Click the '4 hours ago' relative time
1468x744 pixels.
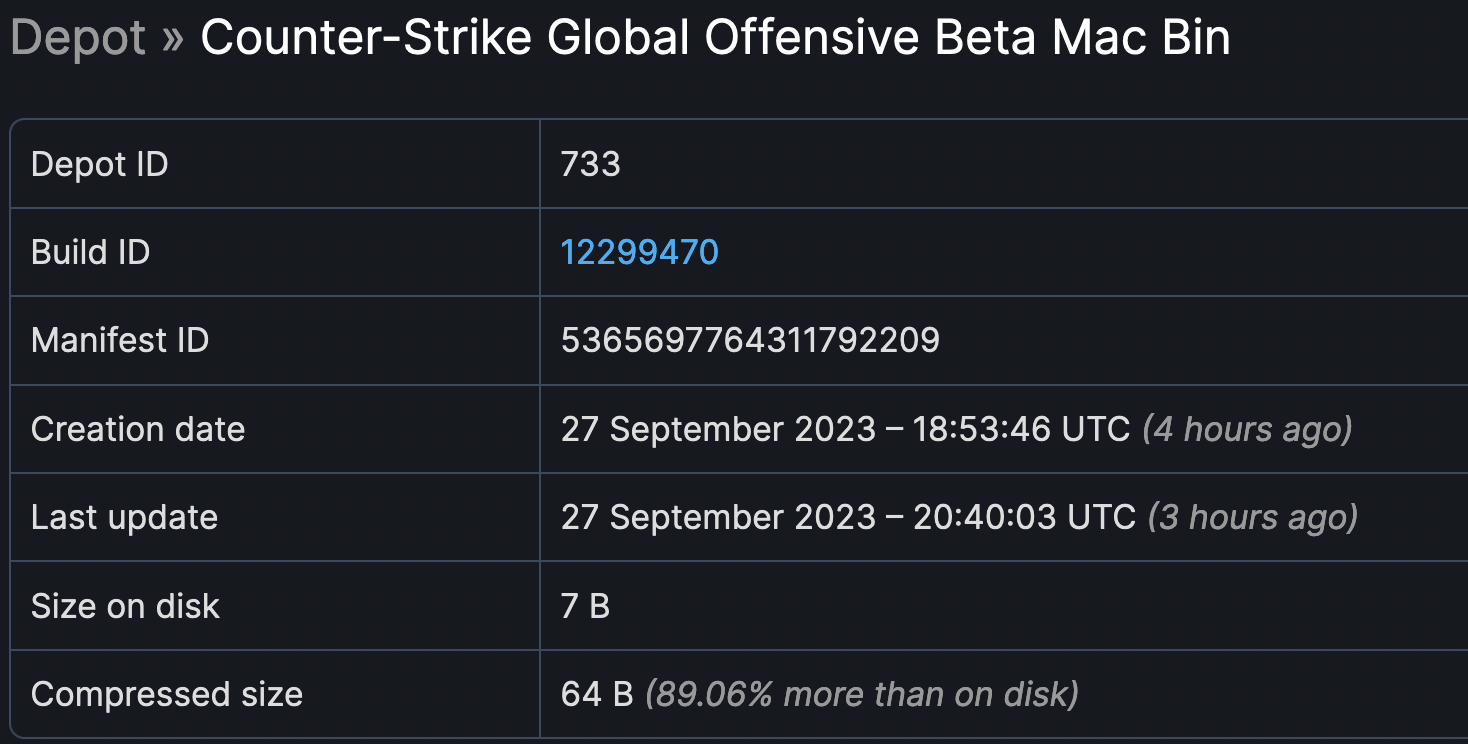coord(1246,429)
